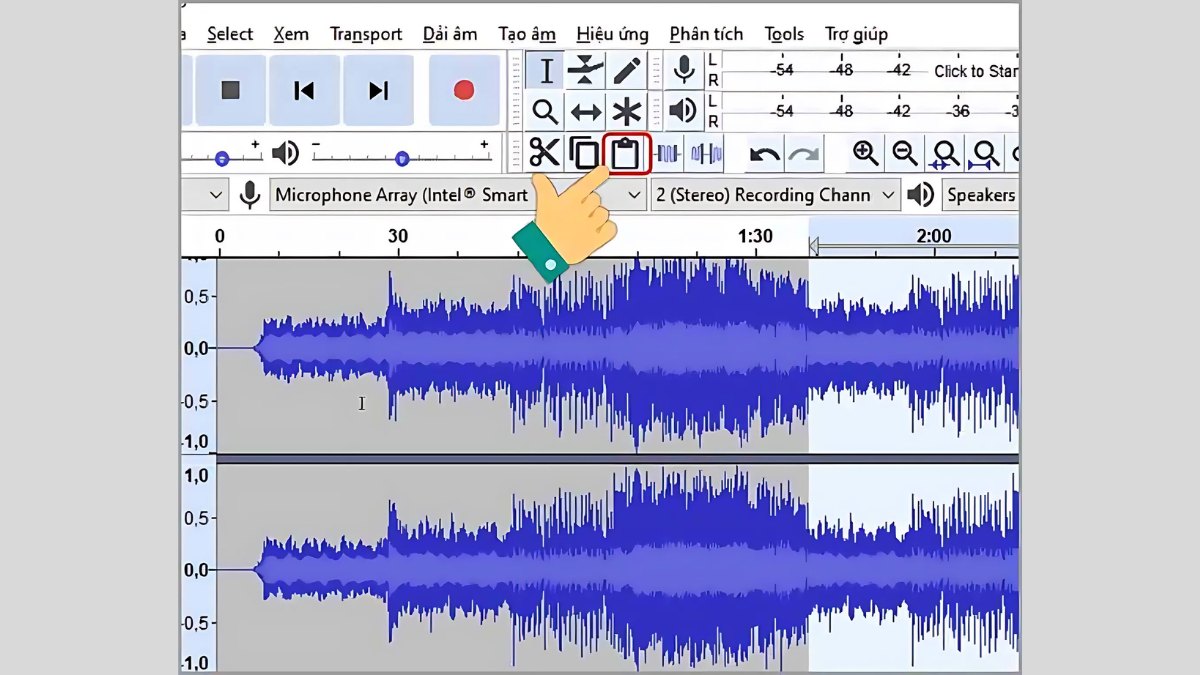This screenshot has height=675, width=1200.
Task: Open the Tạo âm menu
Action: tap(526, 34)
